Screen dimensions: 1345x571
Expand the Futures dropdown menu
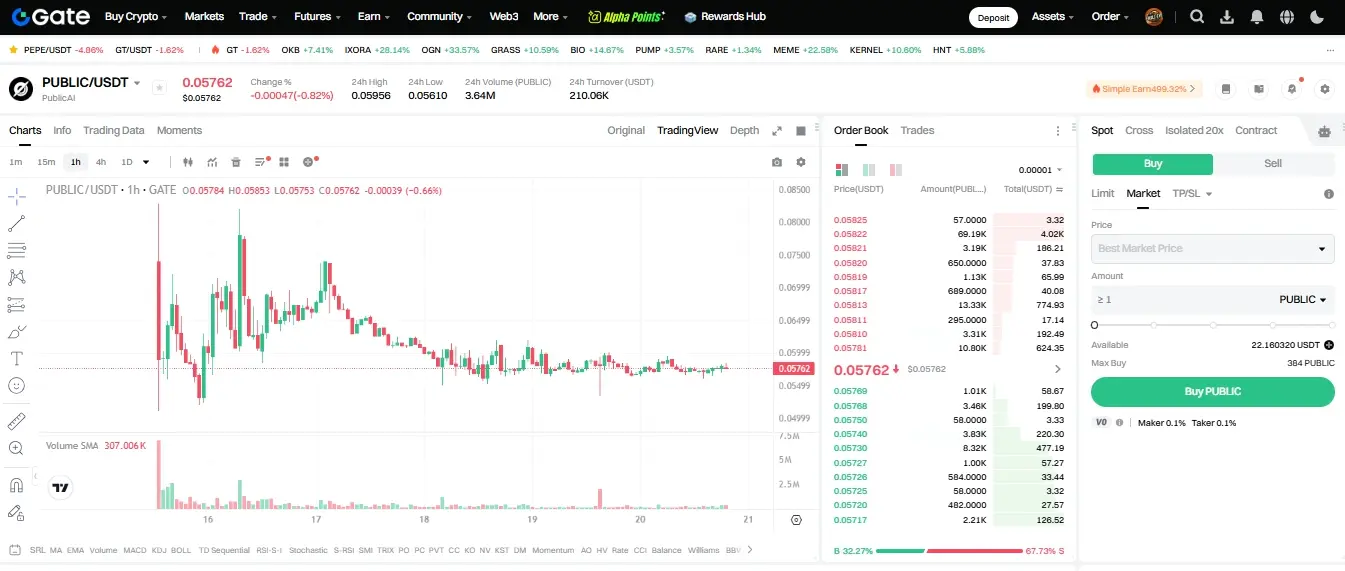[x=317, y=17]
